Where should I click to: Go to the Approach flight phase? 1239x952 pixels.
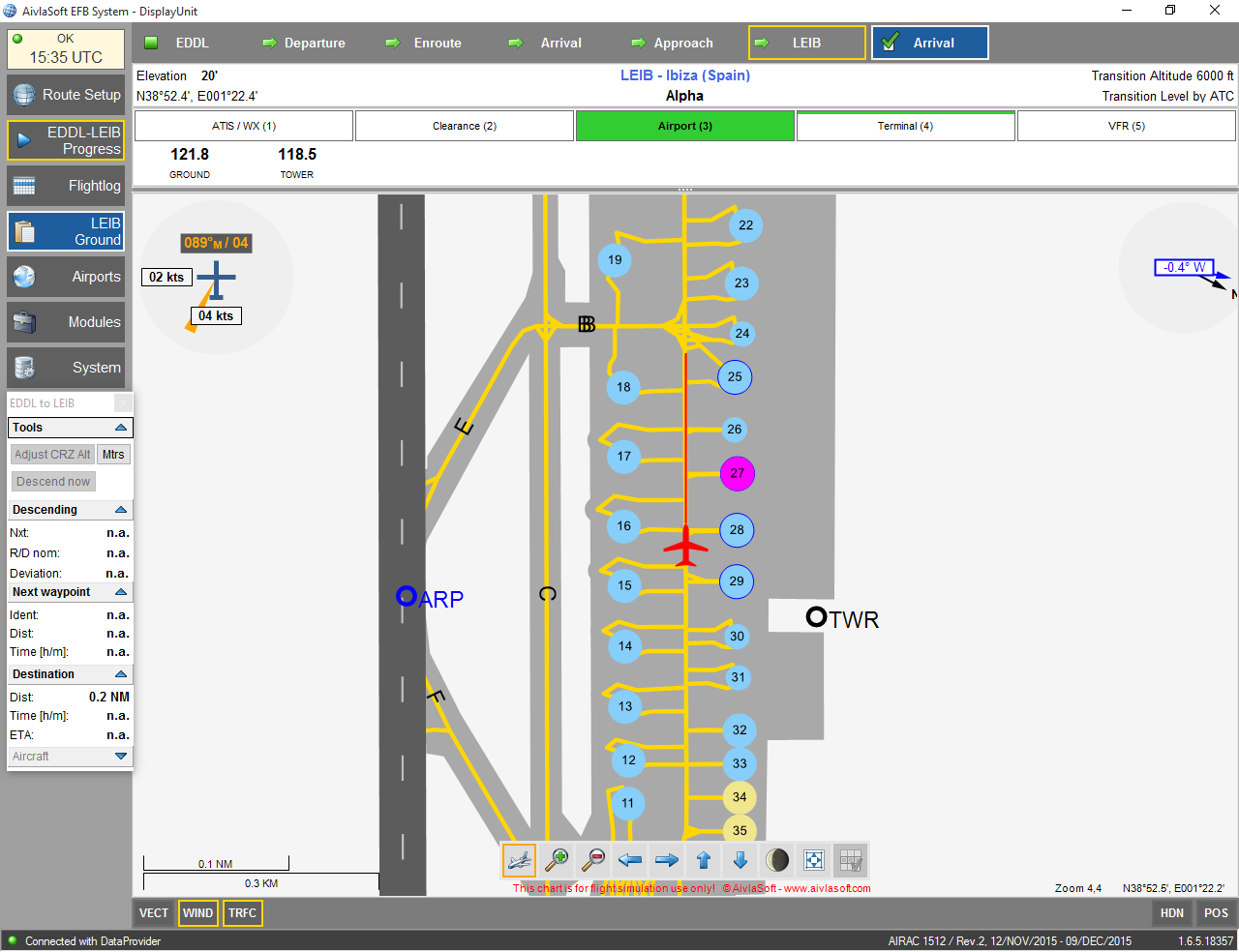[672, 43]
